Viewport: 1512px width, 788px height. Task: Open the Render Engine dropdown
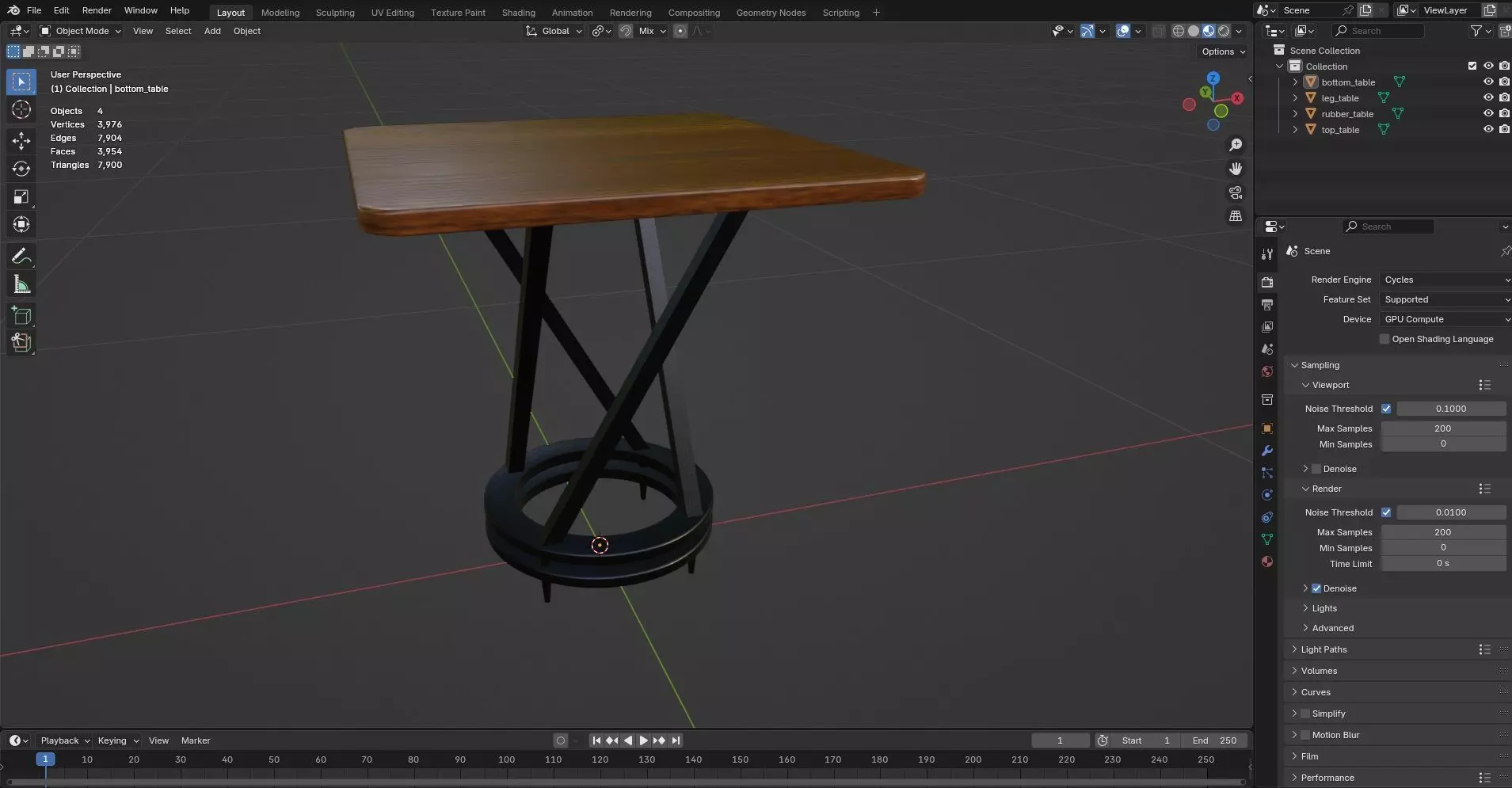[x=1445, y=280]
